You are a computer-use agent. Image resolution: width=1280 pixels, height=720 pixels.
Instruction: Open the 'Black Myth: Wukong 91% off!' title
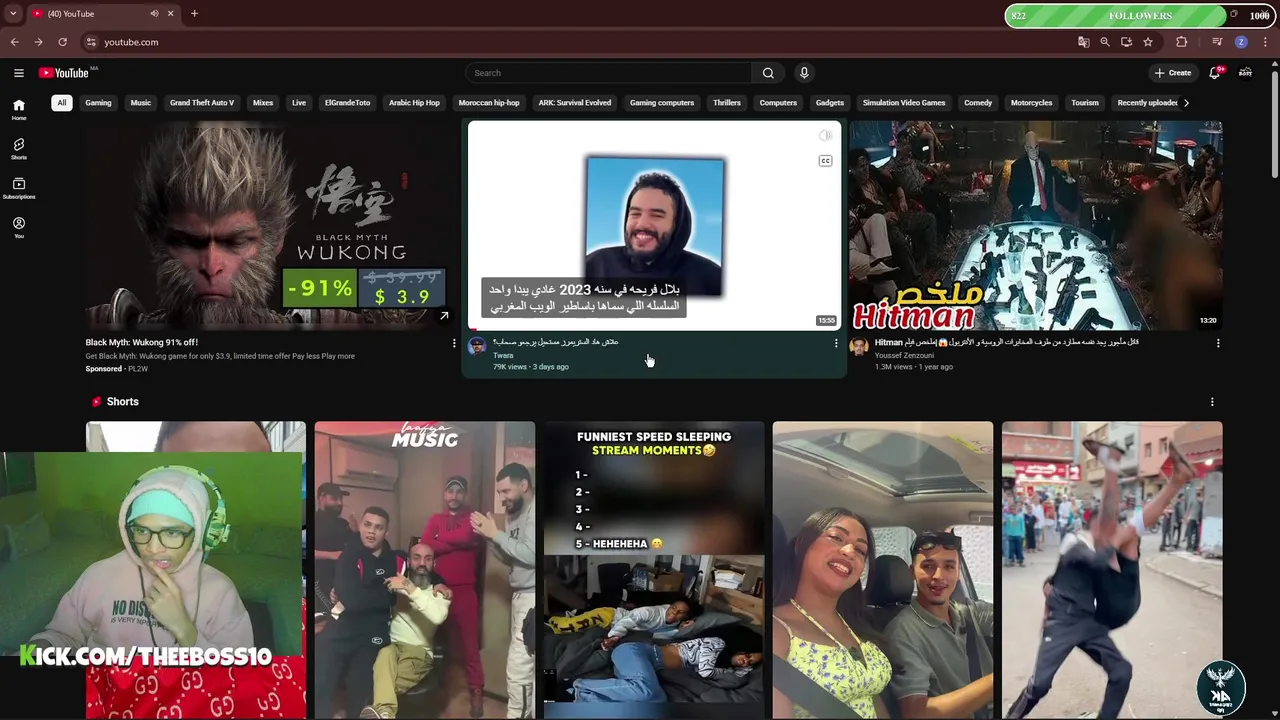(x=141, y=342)
